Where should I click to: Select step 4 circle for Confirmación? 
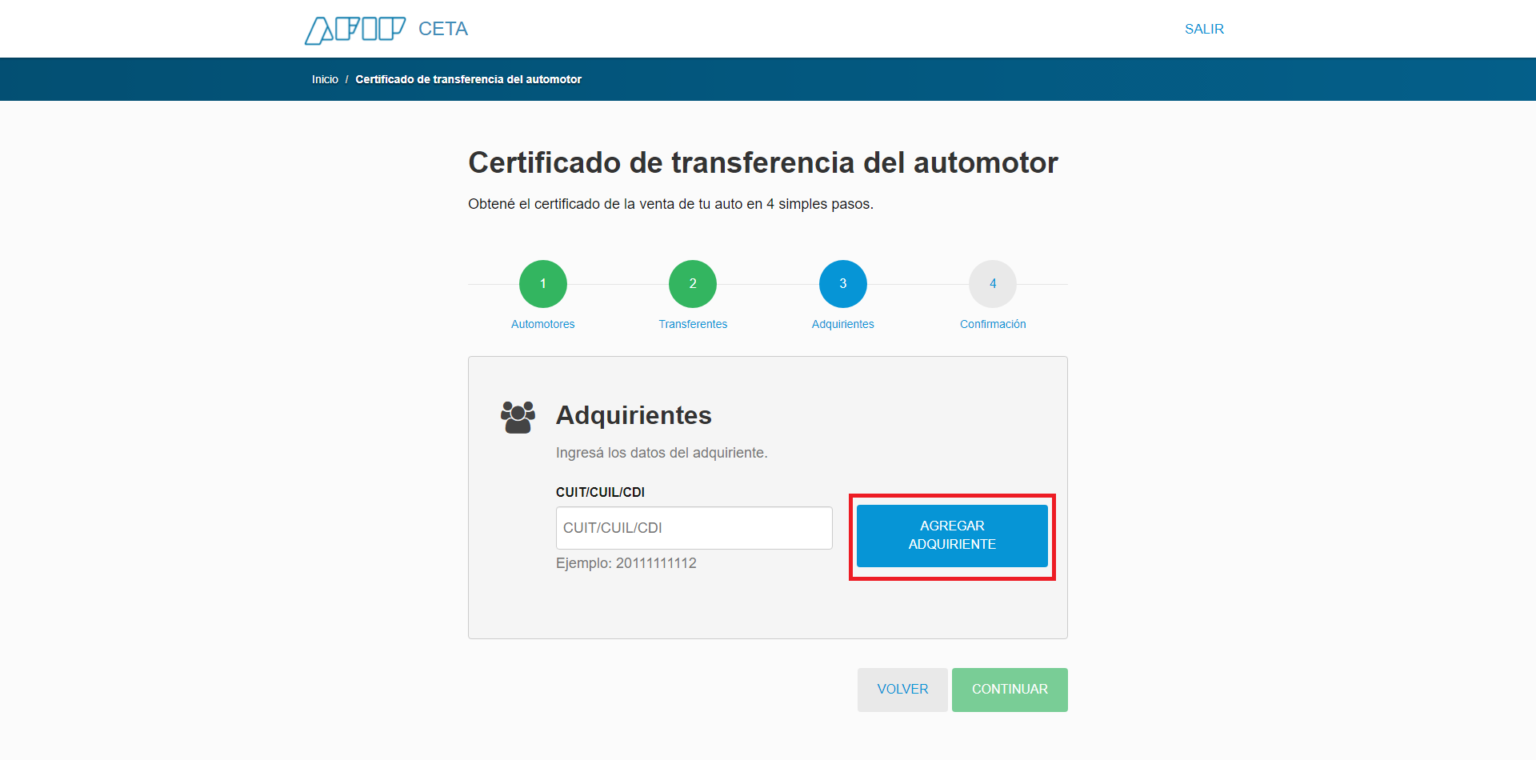993,284
